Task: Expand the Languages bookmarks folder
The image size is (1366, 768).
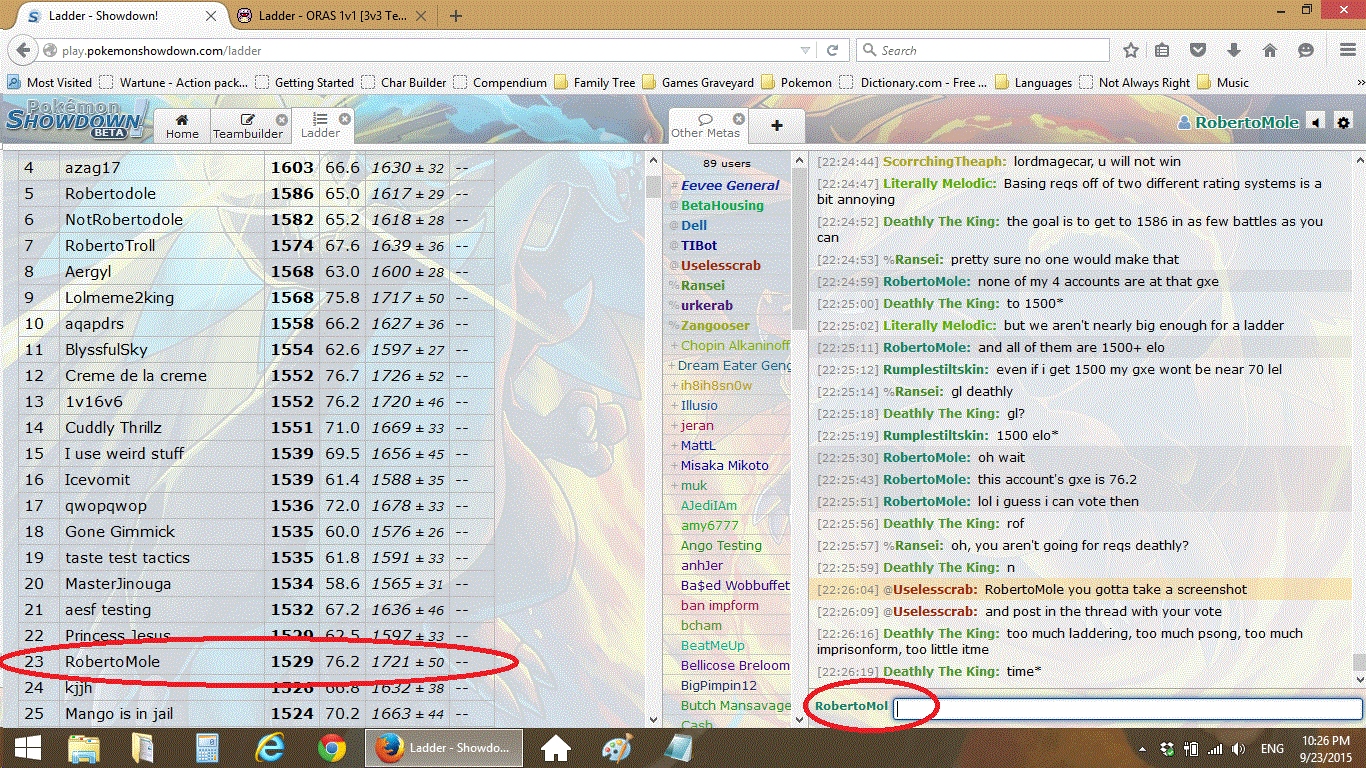Action: point(1033,83)
